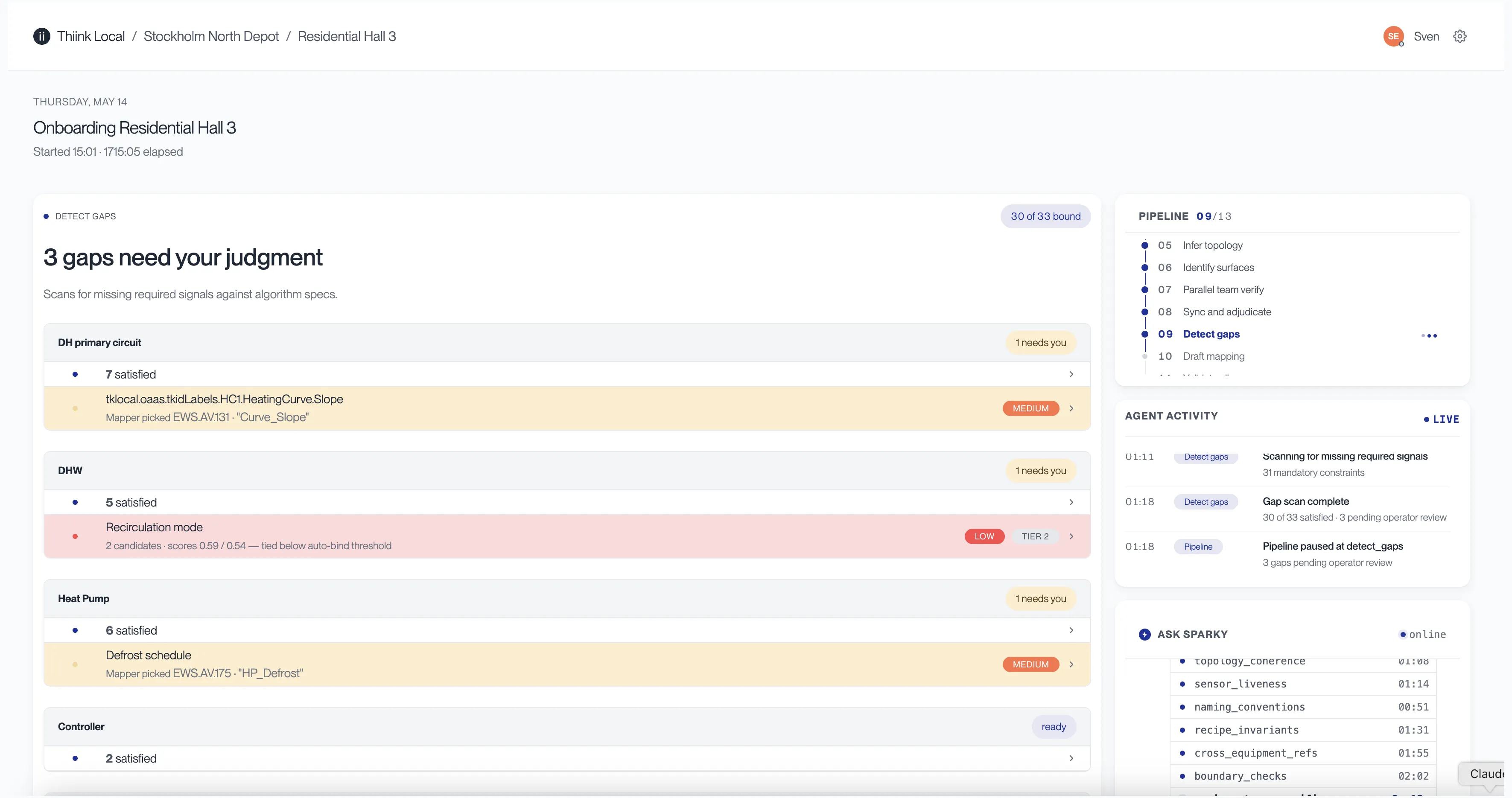Click the Pipeline tag at 01:18
The image size is (1512, 798).
[x=1198, y=546]
